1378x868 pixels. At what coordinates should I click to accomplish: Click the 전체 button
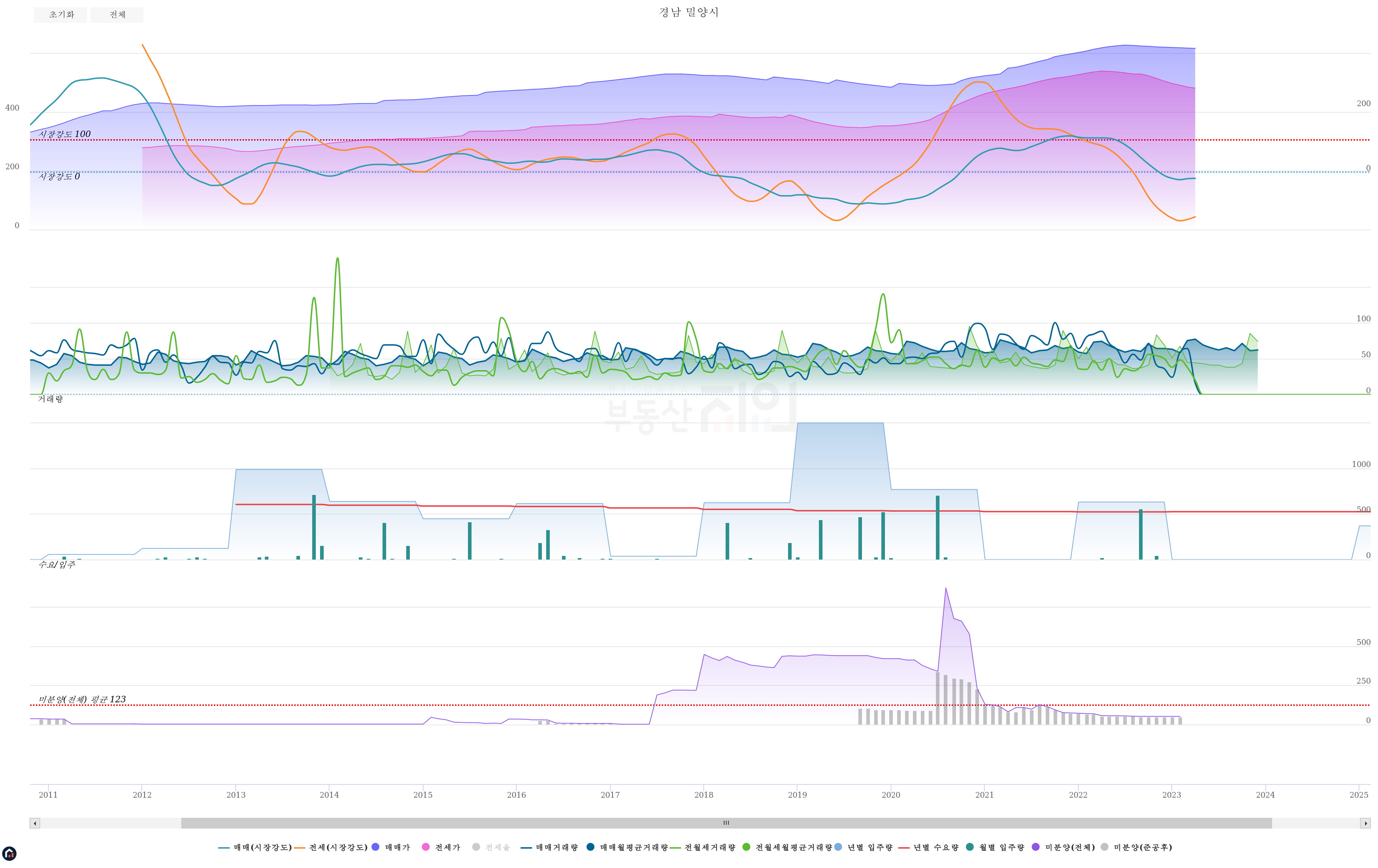point(117,15)
